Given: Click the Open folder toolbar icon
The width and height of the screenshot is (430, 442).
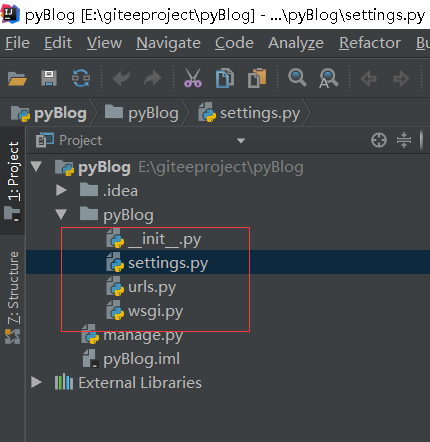Looking at the screenshot, I should pos(17,79).
